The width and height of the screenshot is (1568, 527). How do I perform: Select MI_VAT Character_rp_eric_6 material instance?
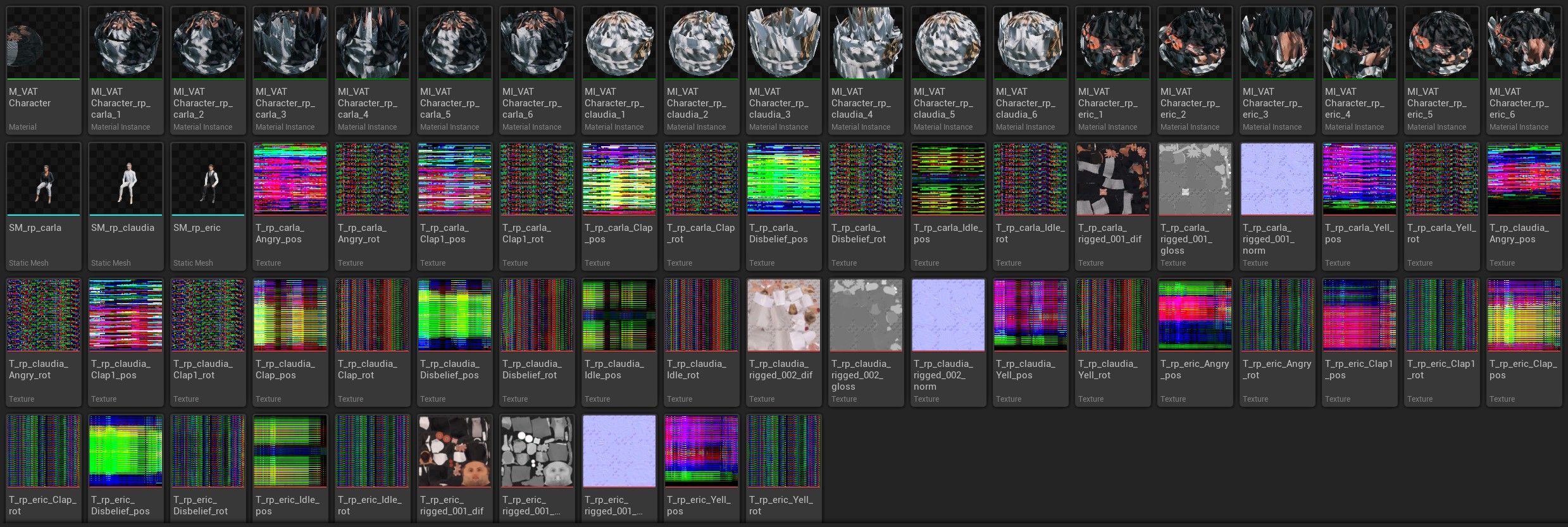pos(1524,70)
